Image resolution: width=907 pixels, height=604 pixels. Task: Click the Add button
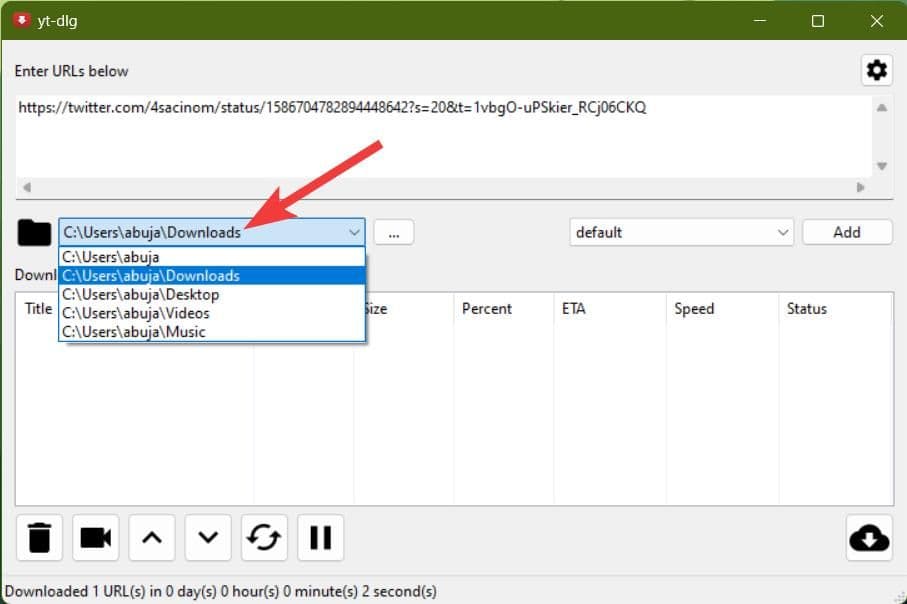(846, 232)
